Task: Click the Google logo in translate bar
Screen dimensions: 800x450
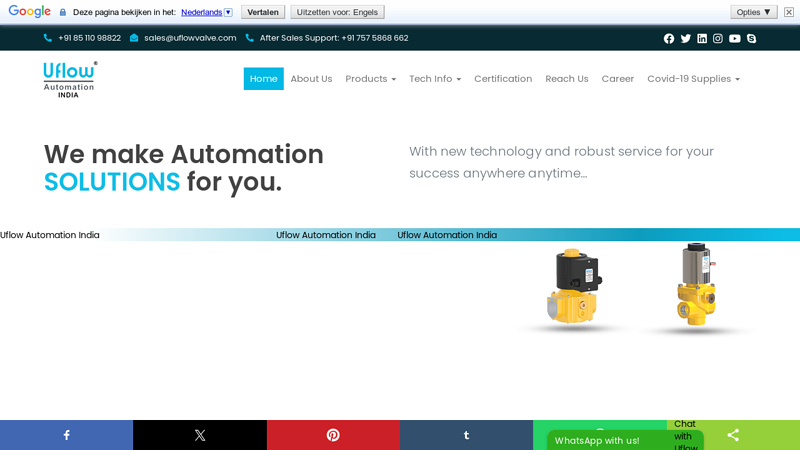Action: tap(30, 11)
